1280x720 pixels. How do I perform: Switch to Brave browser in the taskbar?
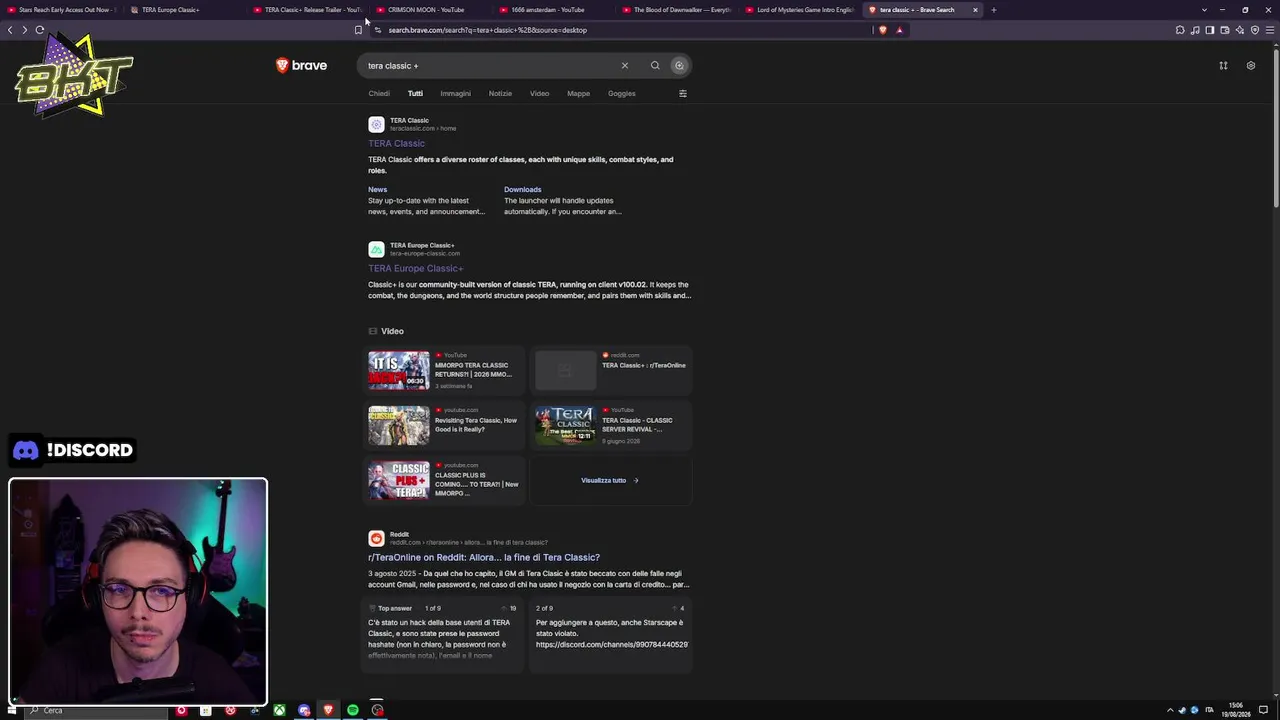click(328, 711)
